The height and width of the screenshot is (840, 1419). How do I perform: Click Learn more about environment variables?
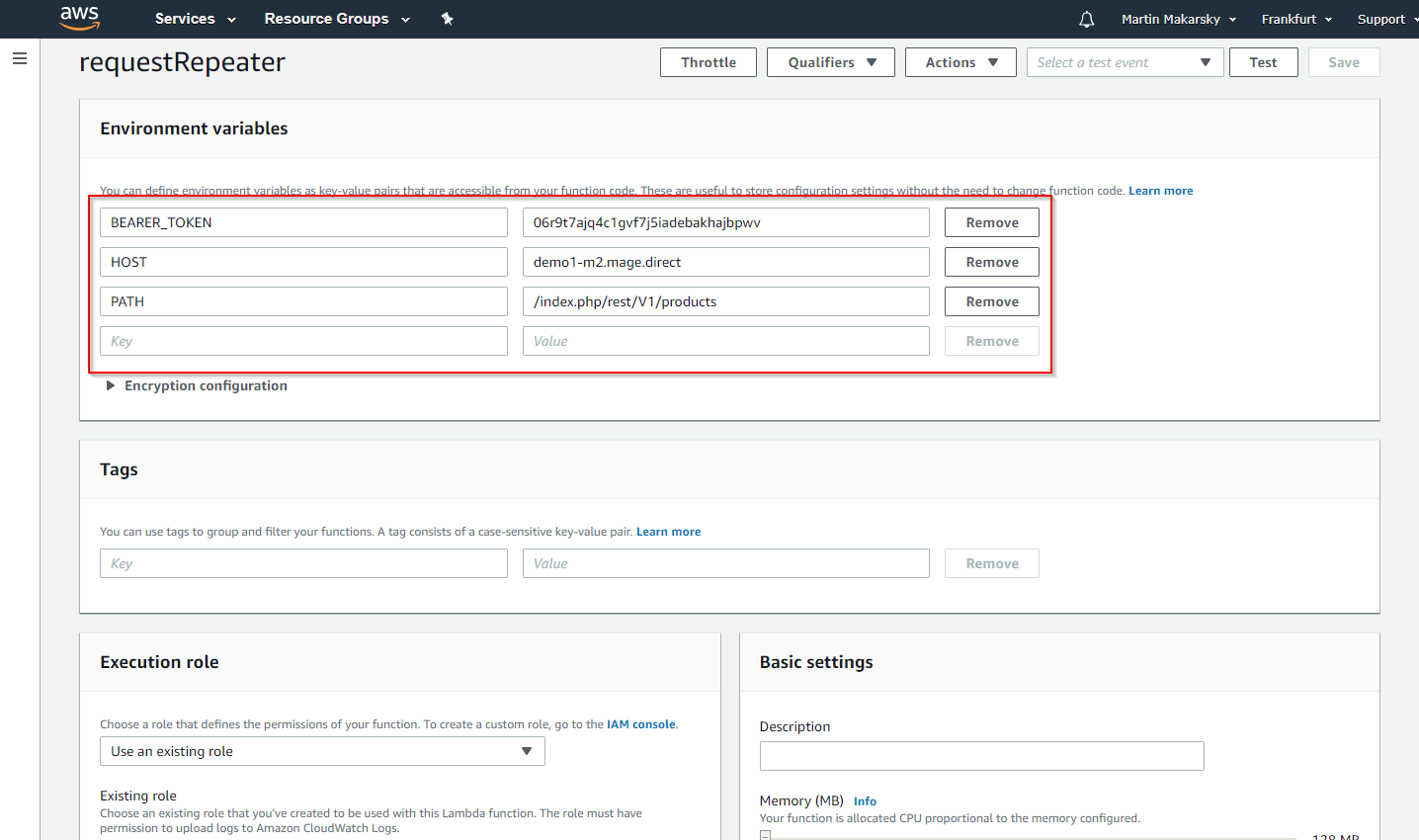point(1160,190)
